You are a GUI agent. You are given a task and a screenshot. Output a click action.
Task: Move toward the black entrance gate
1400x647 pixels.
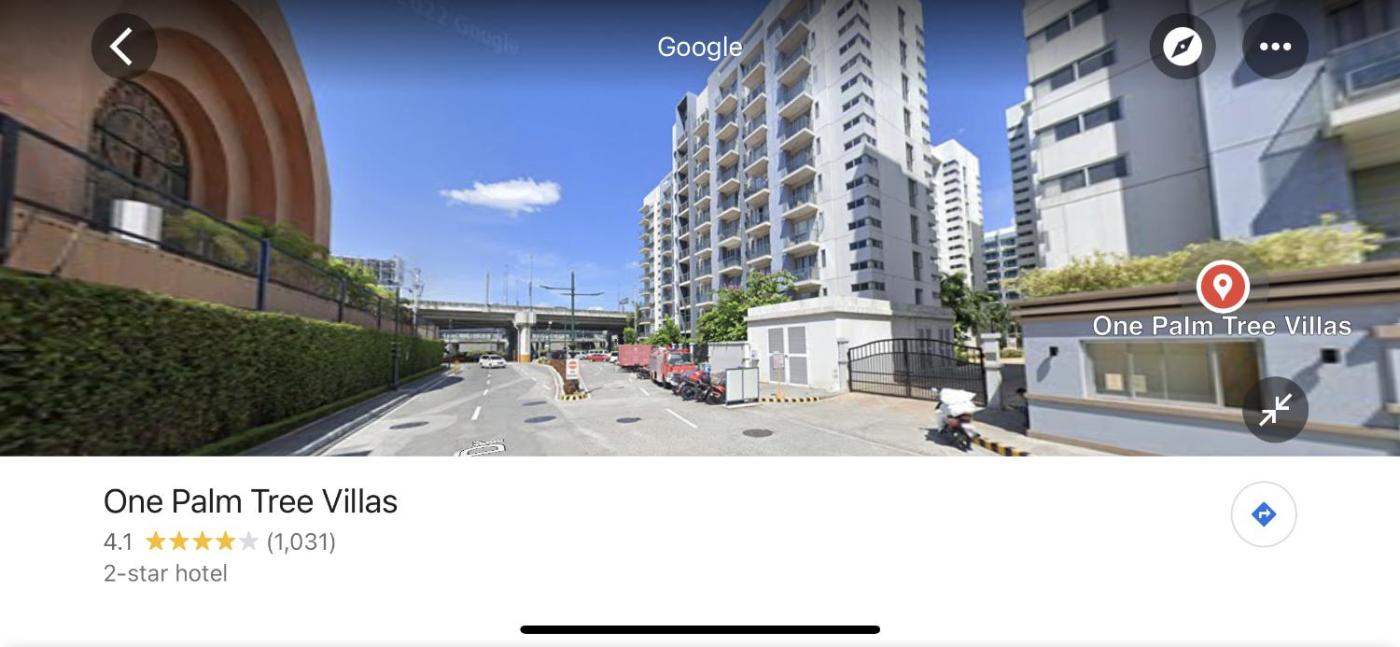click(x=915, y=370)
